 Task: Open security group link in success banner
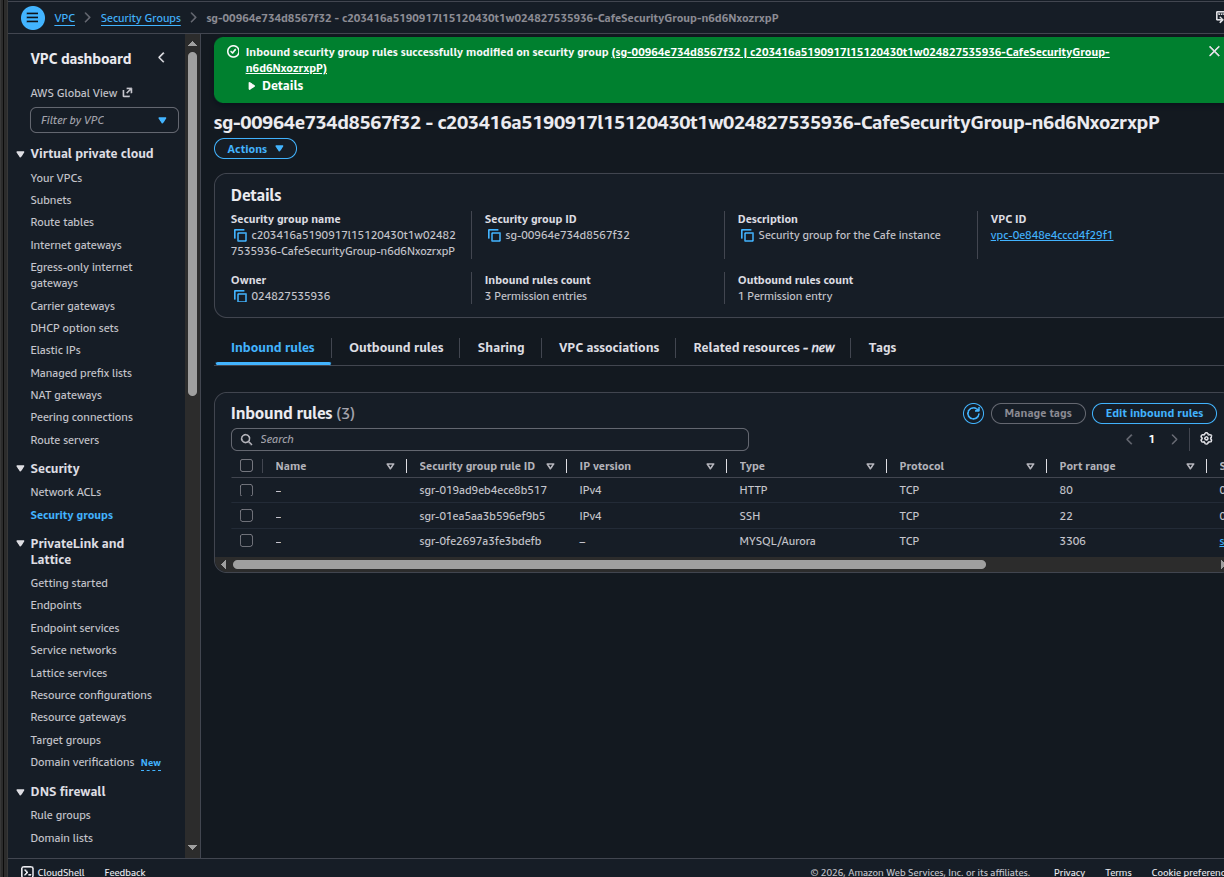coord(678,60)
